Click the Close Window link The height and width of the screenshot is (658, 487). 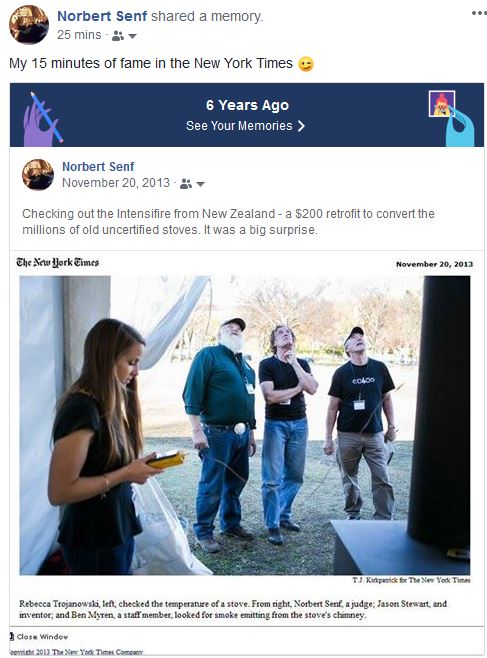[x=39, y=637]
